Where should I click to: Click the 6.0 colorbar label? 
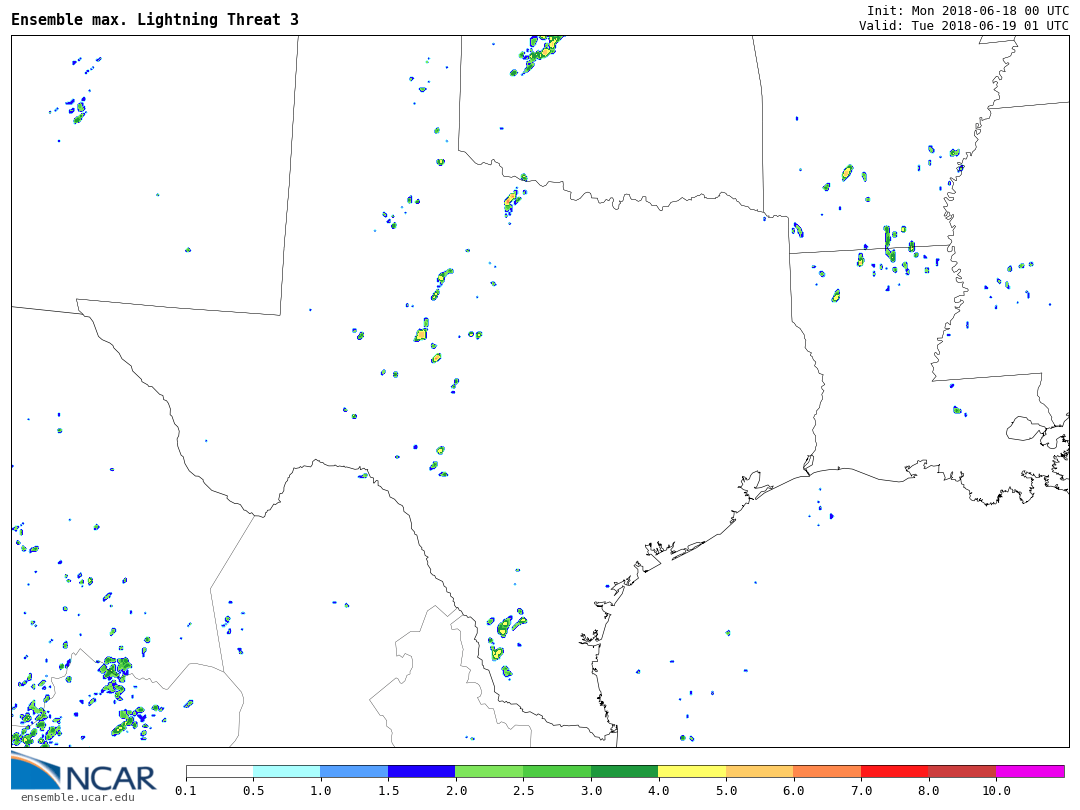click(793, 790)
